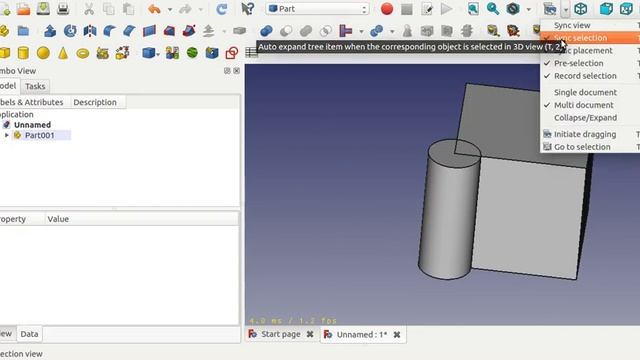
Task: Open the offset tools dropdown arrow
Action: (224, 31)
